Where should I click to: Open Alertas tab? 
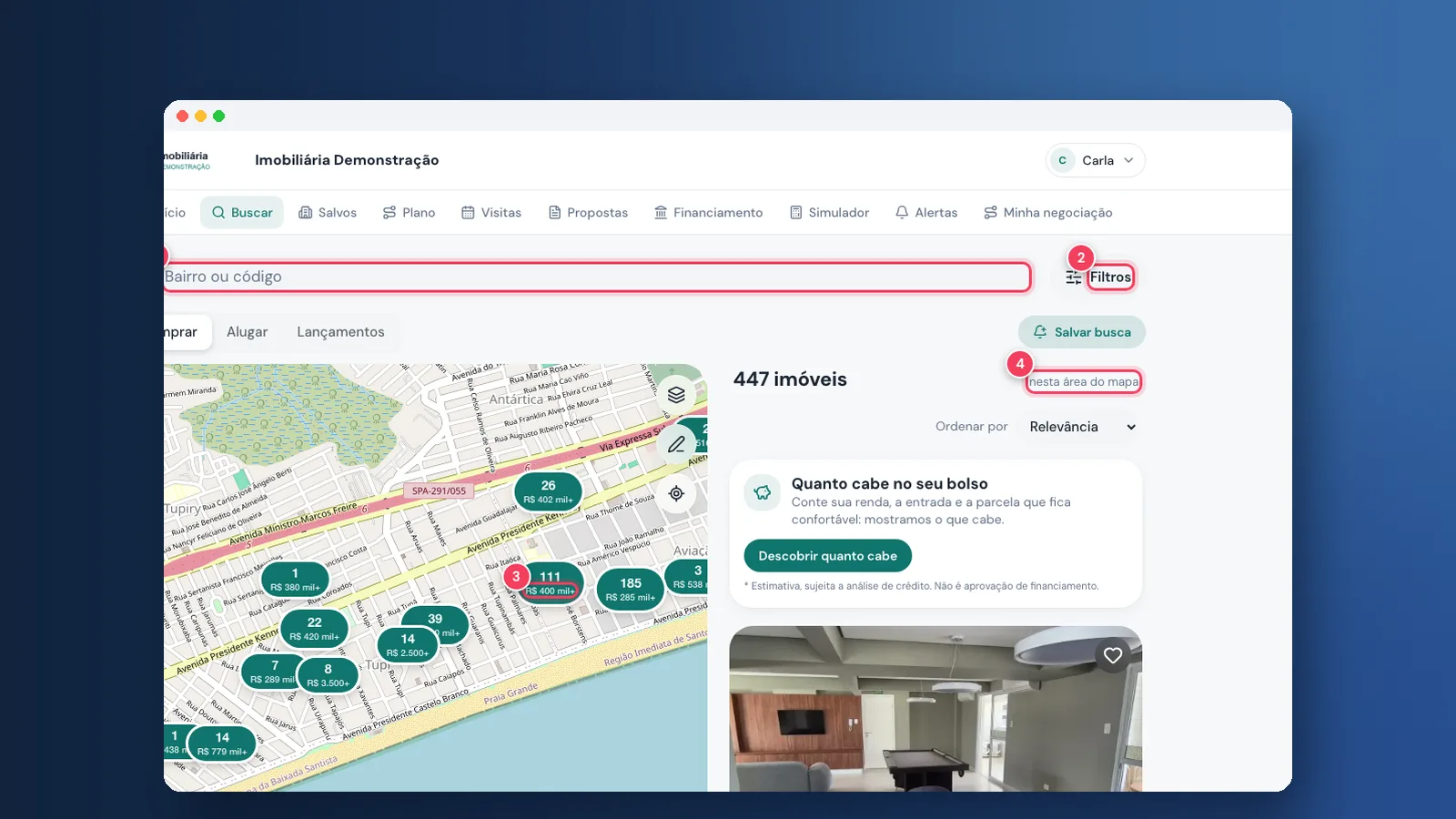coord(926,212)
